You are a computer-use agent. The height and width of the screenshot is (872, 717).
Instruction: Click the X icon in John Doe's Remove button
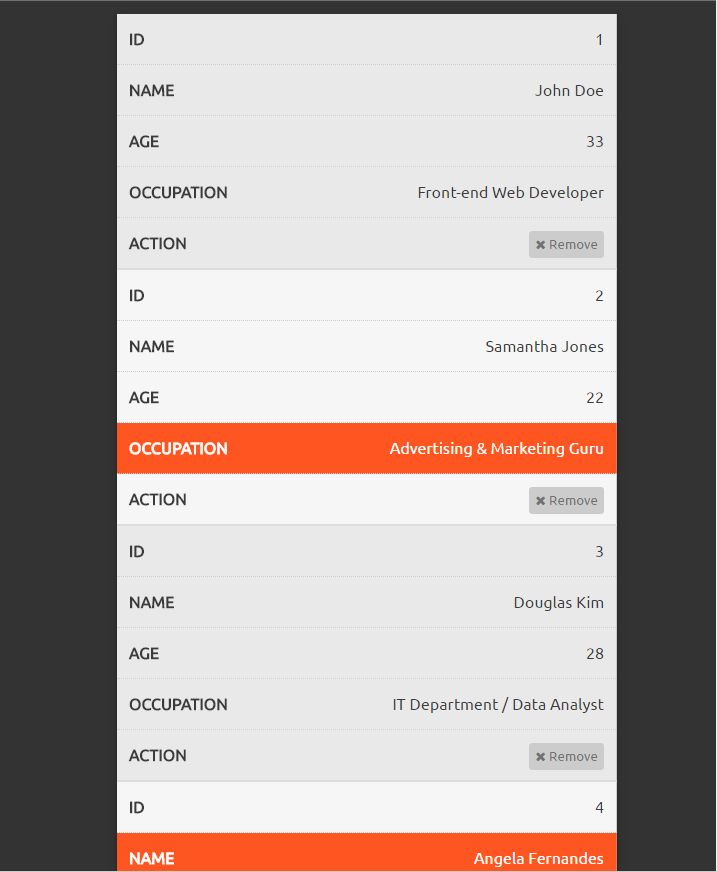(x=541, y=245)
